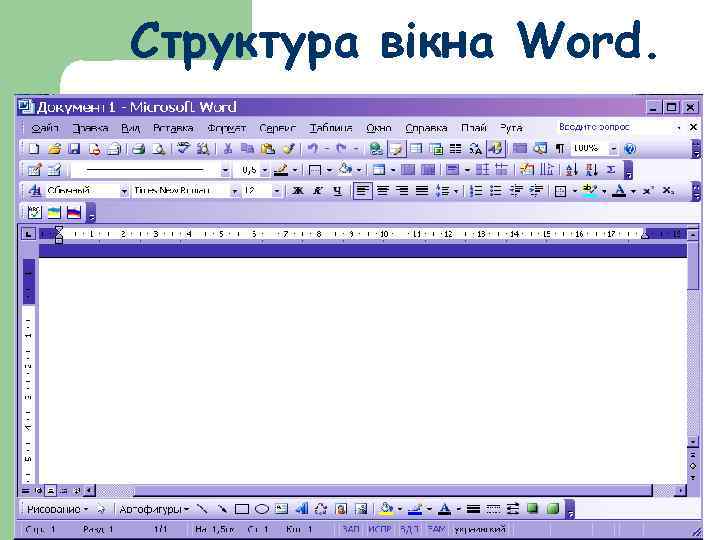Viewport: 720px width, 540px height.
Task: Click the horizontal scrollbar right arrow
Action: (x=681, y=491)
